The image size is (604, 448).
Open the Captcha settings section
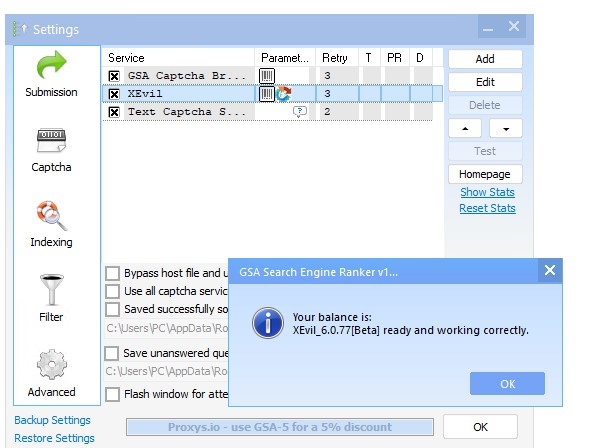tap(51, 148)
